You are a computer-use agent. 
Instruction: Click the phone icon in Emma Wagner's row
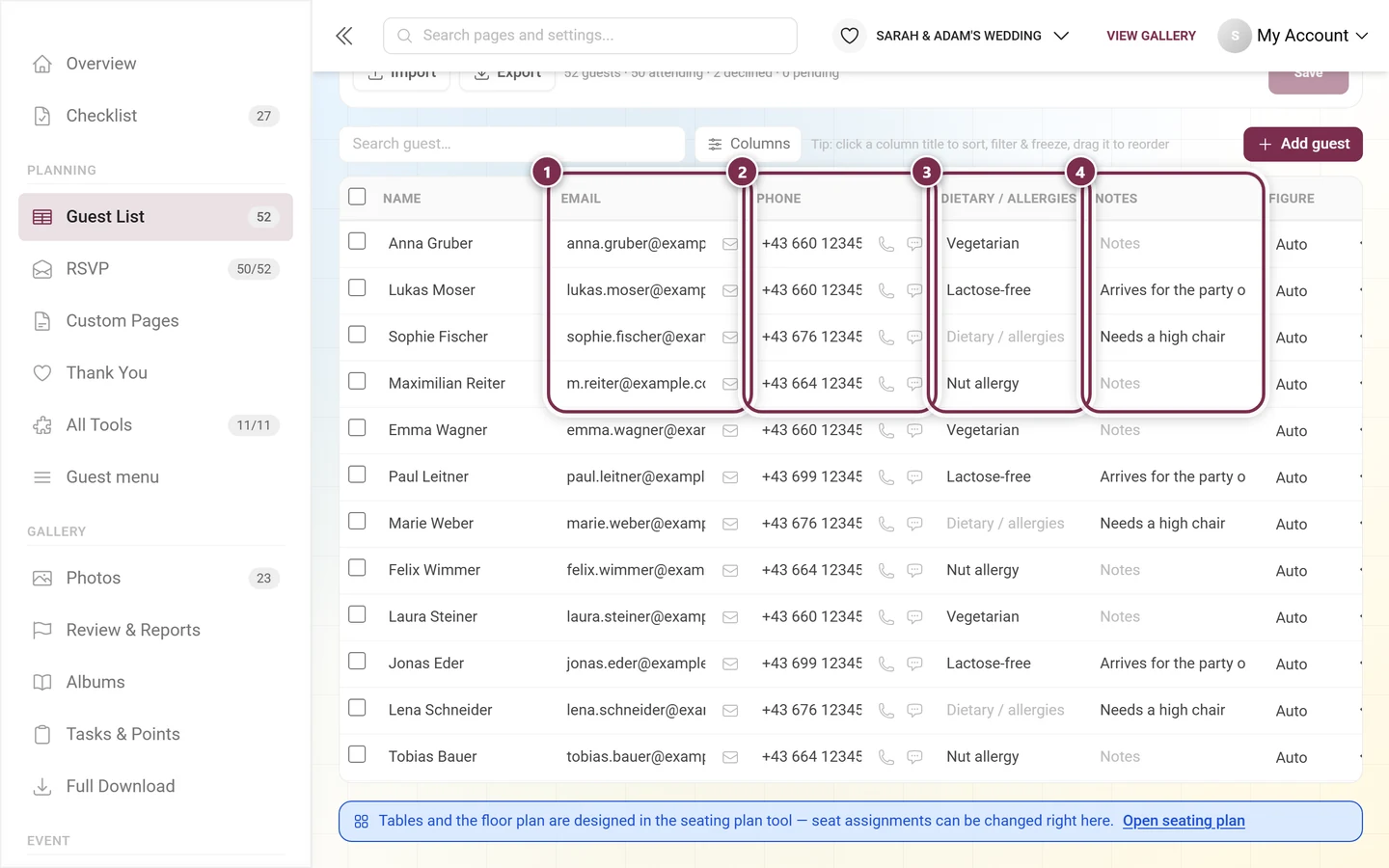coord(886,430)
